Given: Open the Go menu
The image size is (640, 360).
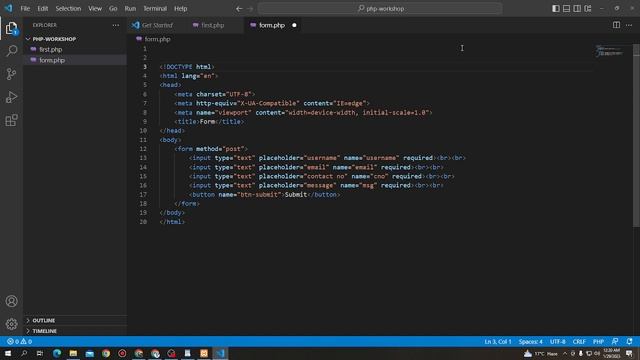Looking at the screenshot, I should (113, 9).
